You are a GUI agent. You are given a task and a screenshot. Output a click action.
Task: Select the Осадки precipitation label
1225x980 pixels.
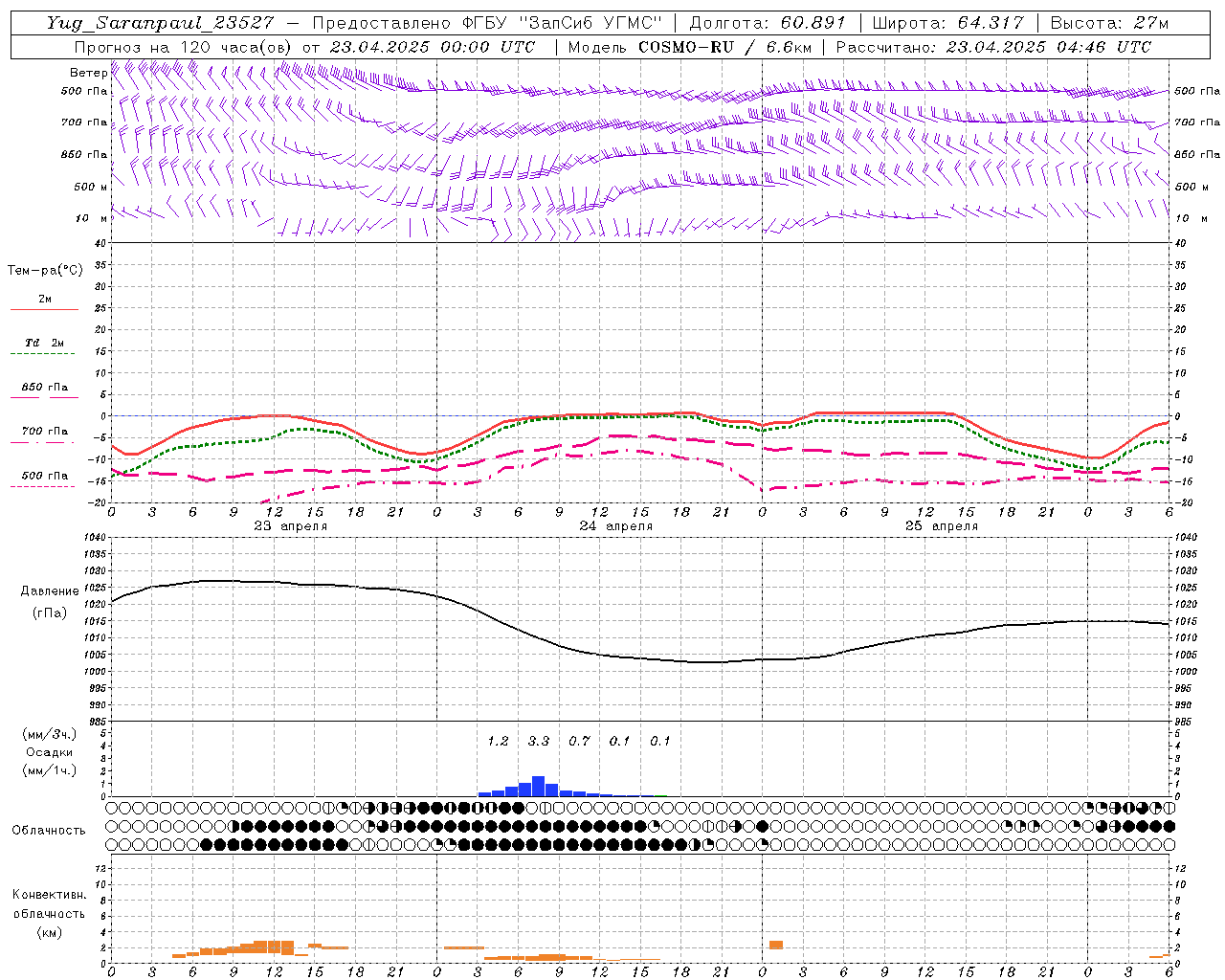pos(50,752)
